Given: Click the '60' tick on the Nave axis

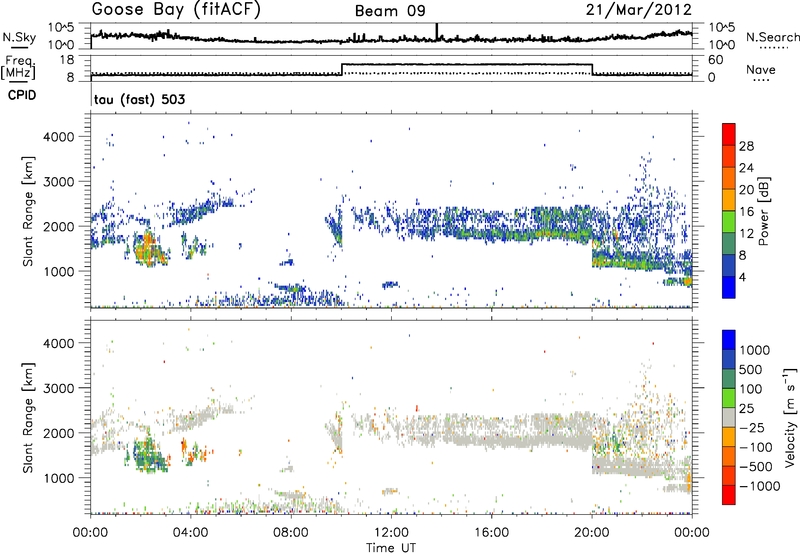Looking at the screenshot, I should (x=716, y=60).
